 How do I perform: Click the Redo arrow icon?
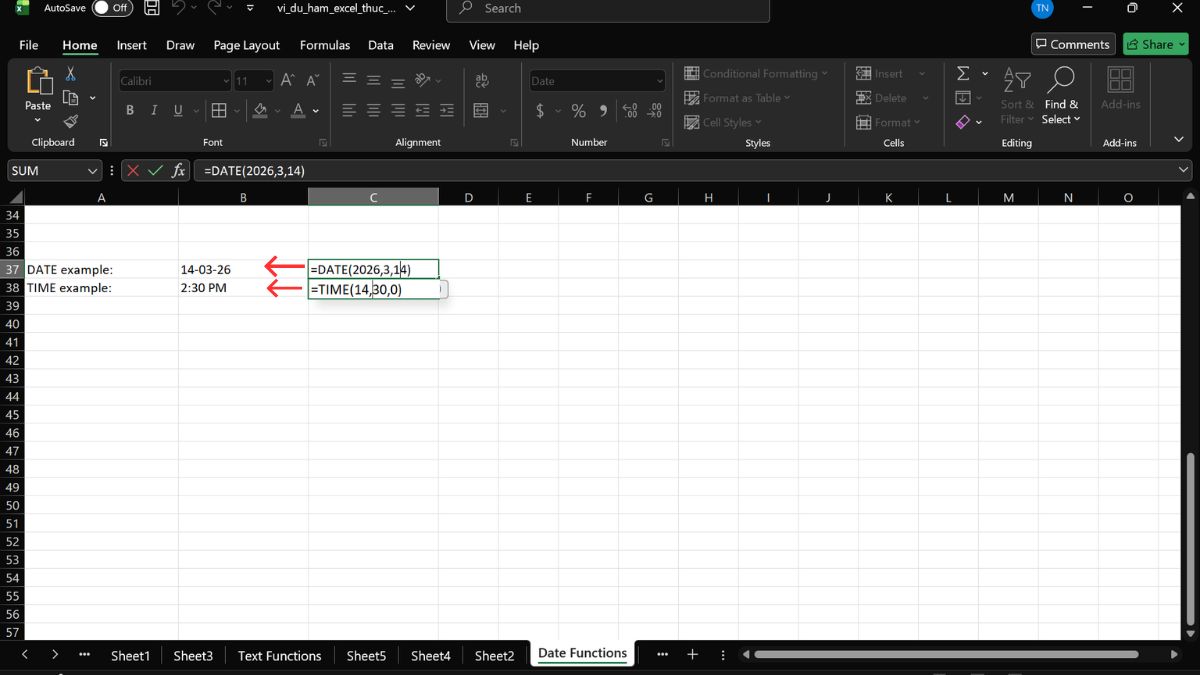[215, 8]
